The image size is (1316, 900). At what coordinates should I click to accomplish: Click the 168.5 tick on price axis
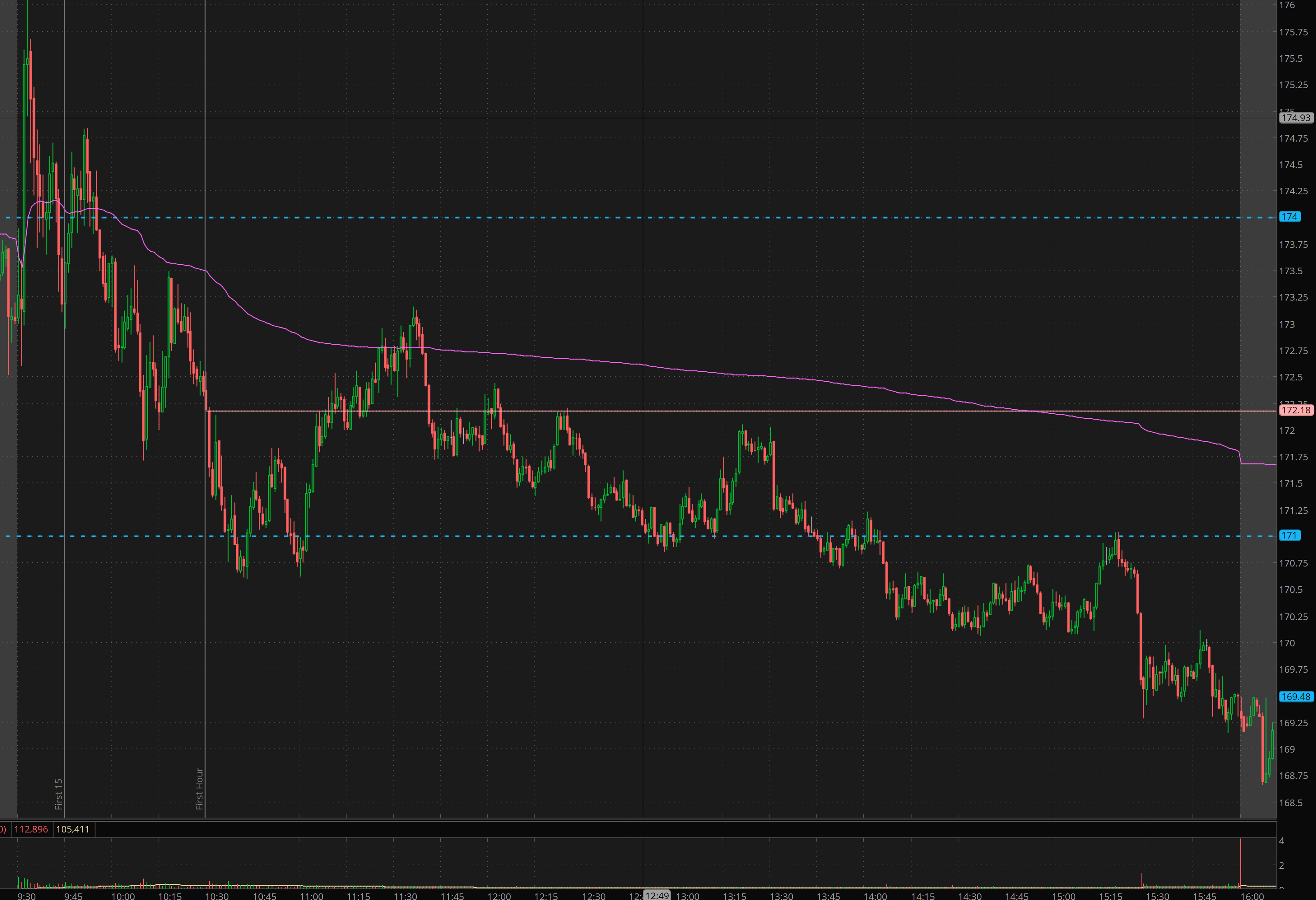click(x=1290, y=802)
